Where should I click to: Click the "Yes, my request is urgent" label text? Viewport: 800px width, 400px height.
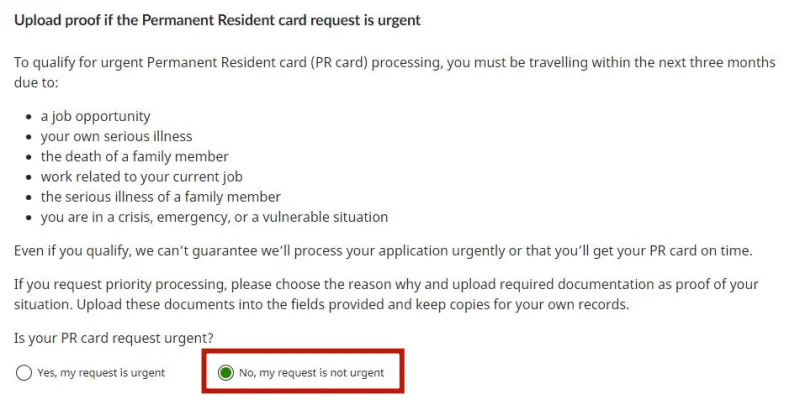(101, 373)
